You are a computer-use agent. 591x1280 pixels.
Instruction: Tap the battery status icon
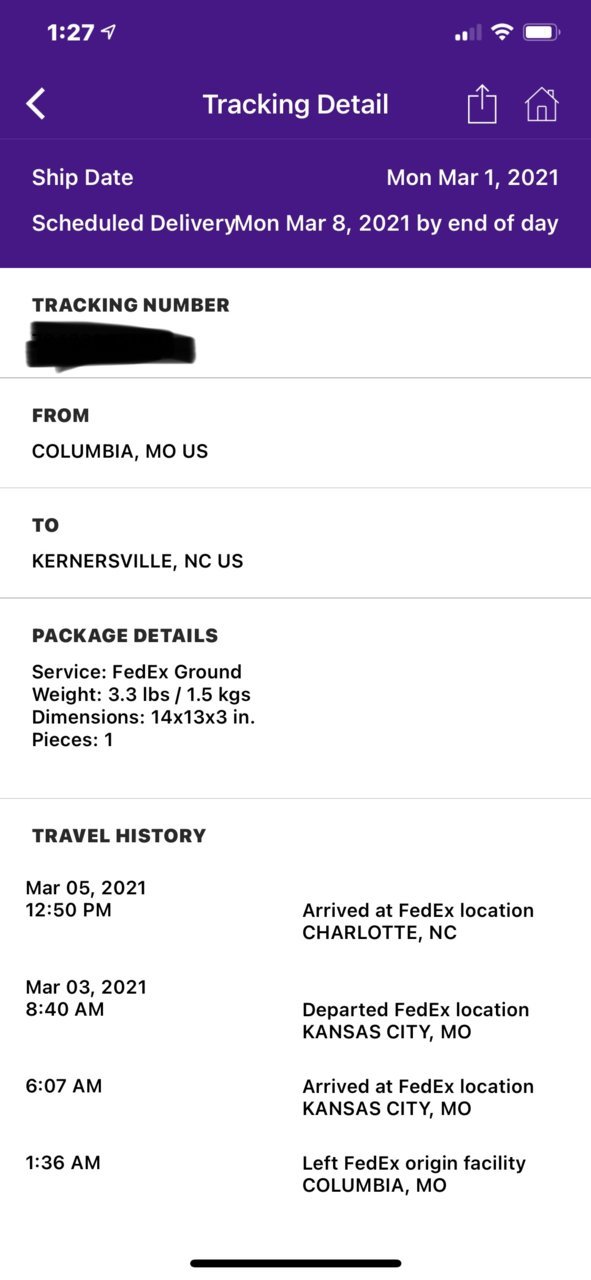541,33
